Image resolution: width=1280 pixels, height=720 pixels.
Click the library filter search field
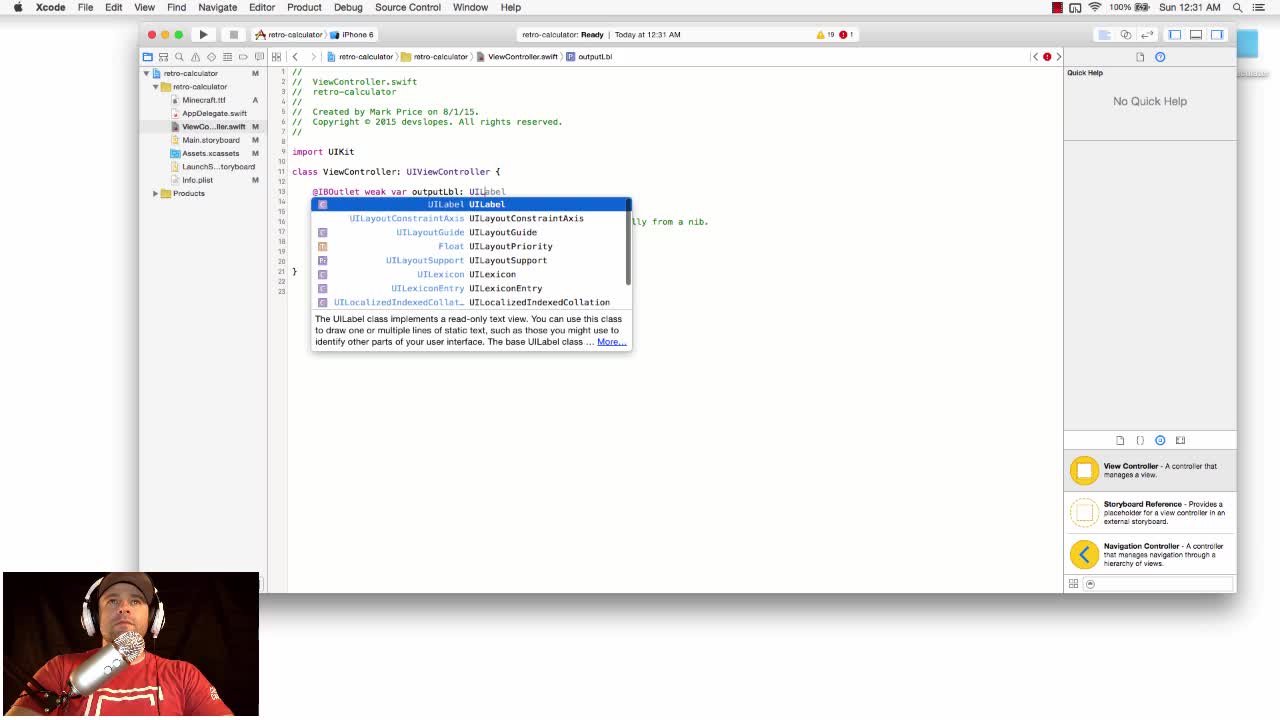point(1158,584)
